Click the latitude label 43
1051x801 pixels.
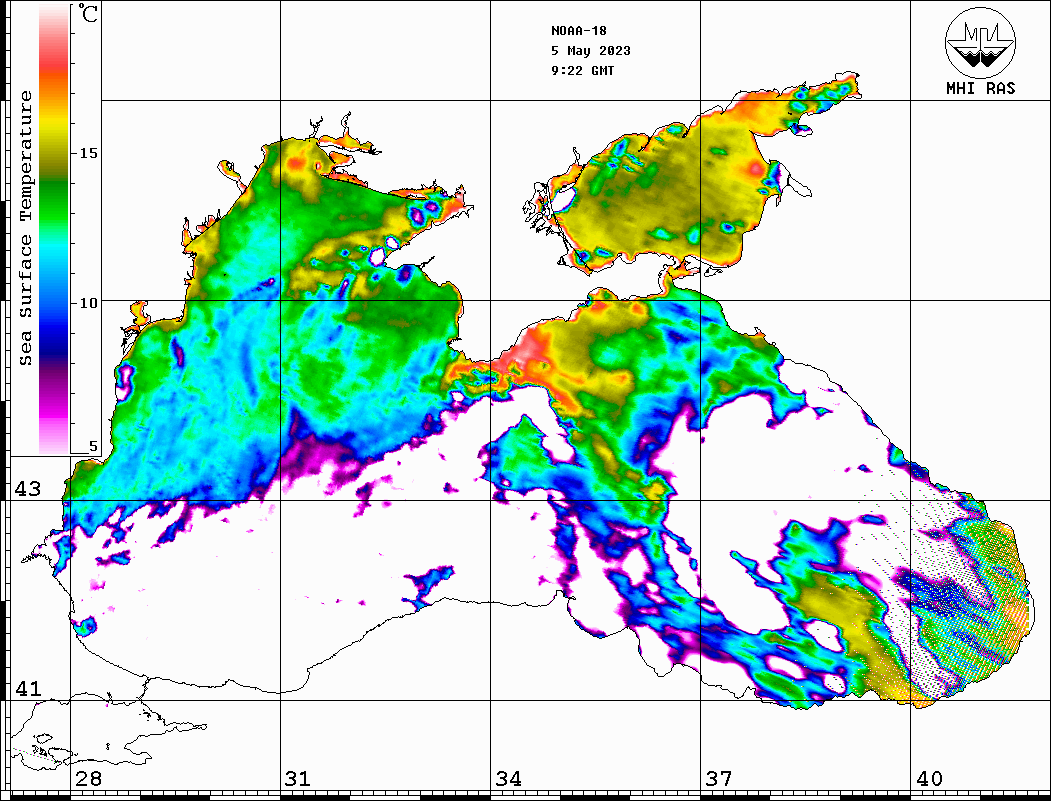click(x=28, y=489)
